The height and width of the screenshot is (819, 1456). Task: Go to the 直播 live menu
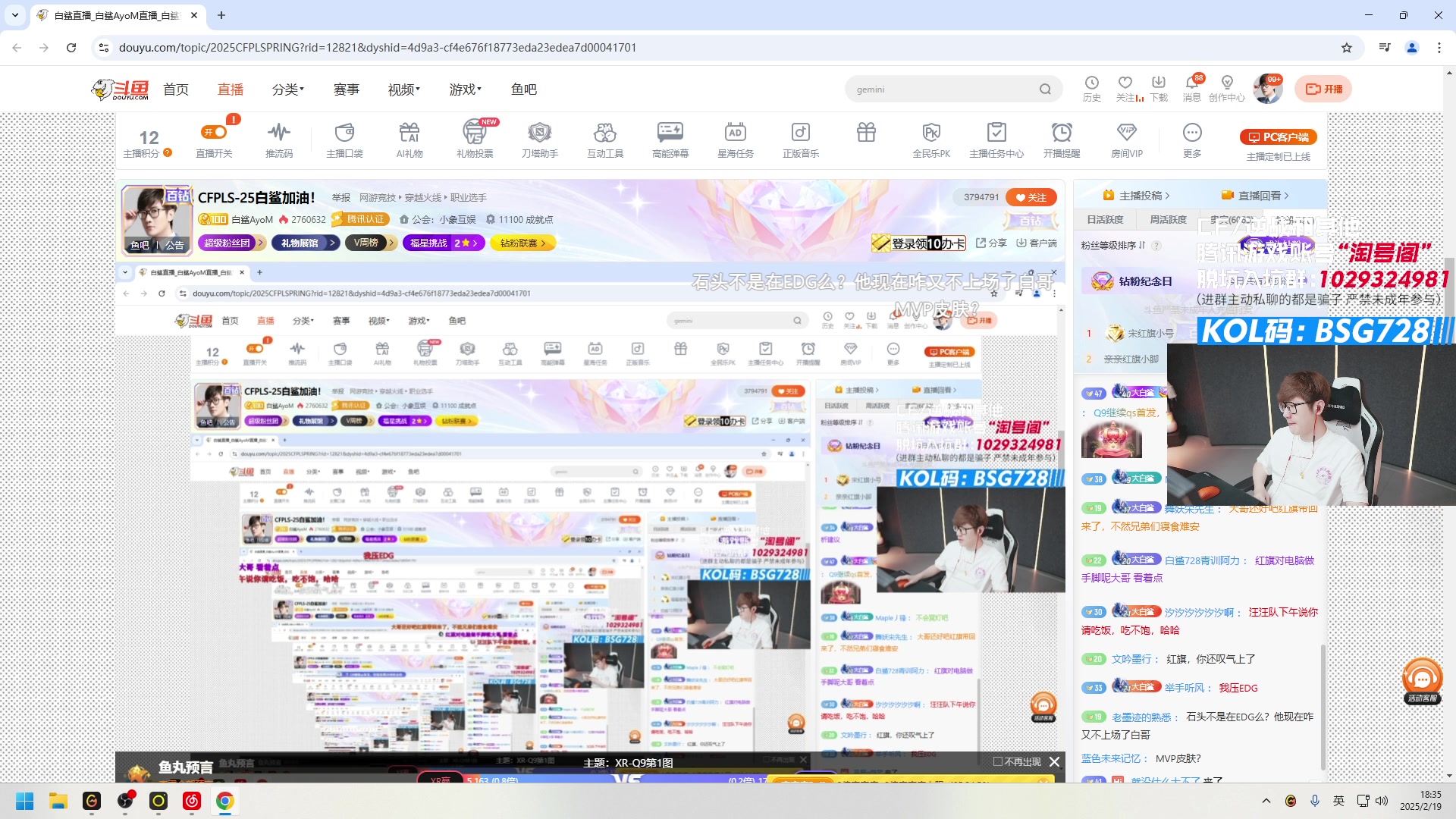click(x=231, y=89)
